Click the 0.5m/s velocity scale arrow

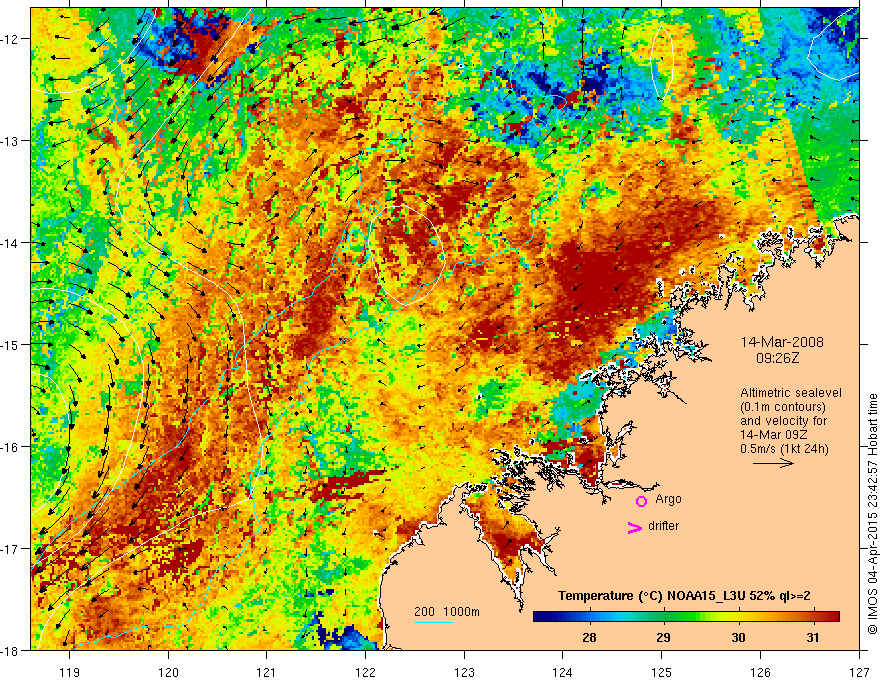point(773,463)
